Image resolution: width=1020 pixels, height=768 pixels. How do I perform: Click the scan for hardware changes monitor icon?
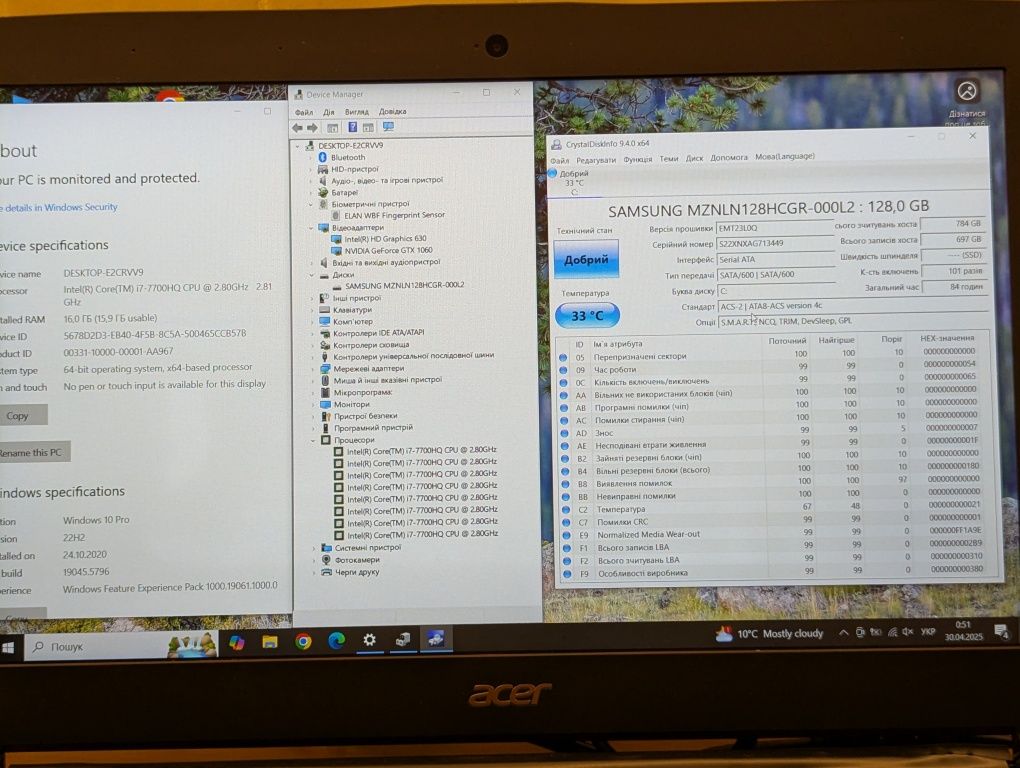click(x=388, y=127)
